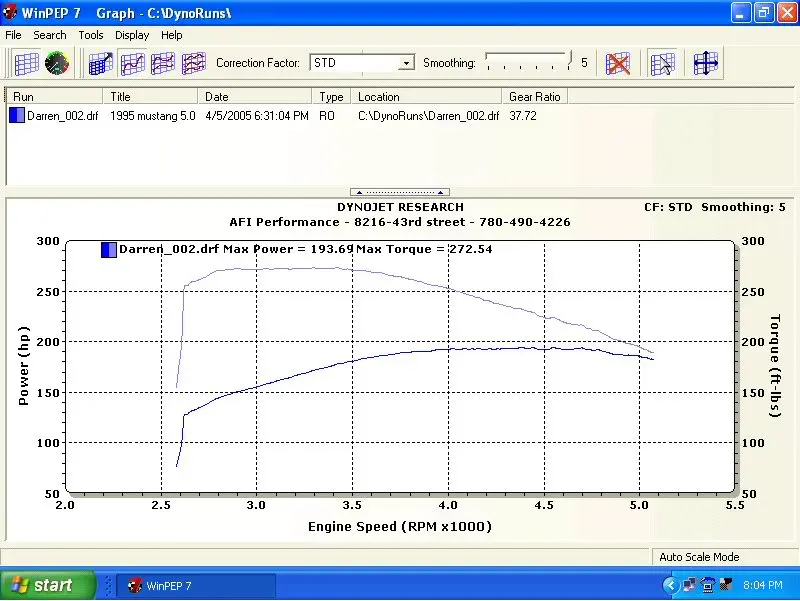
Task: Click the network computers tray icon
Action: pyautogui.click(x=688, y=585)
